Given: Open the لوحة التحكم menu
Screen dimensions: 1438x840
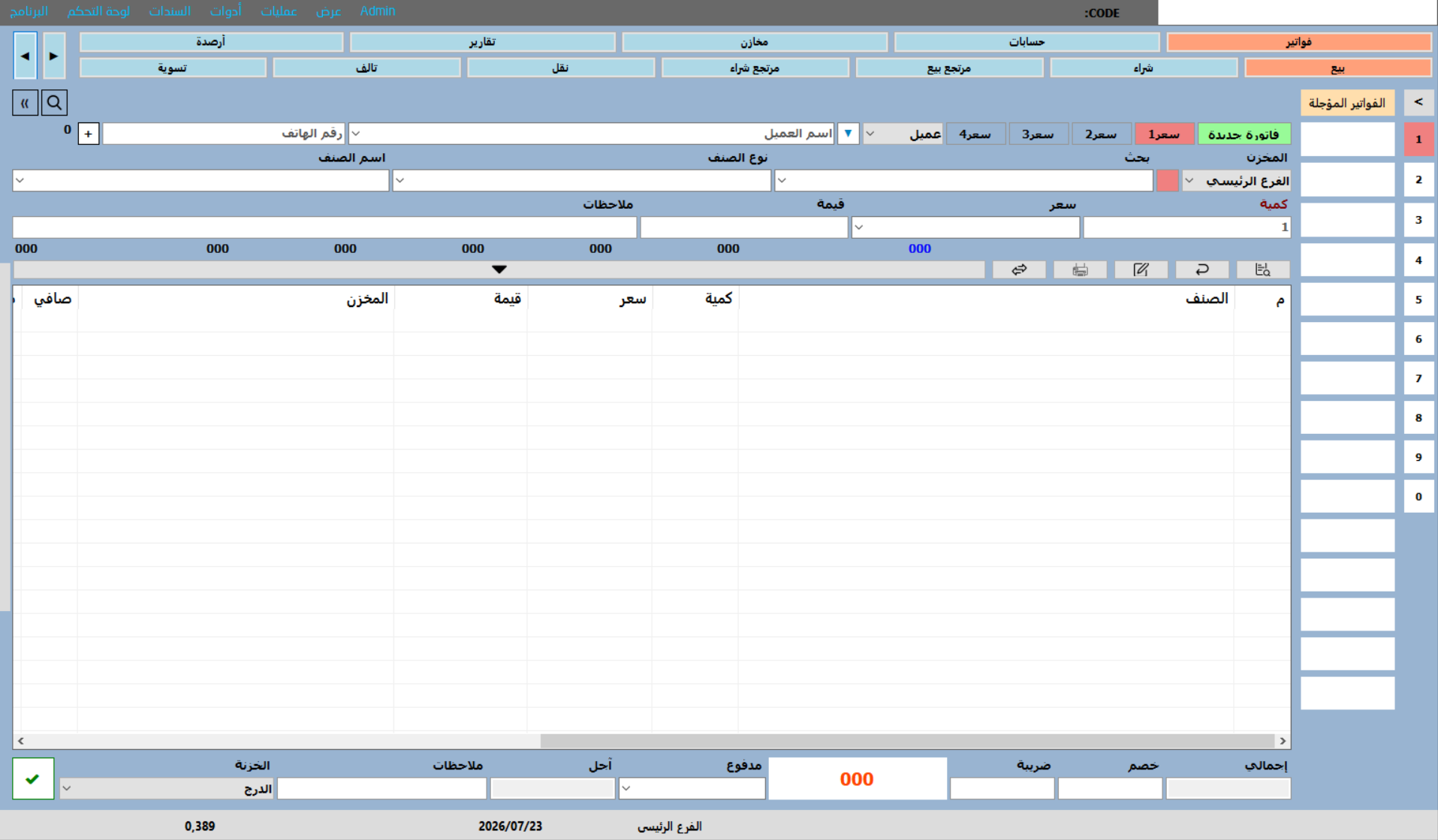Looking at the screenshot, I should coord(98,11).
